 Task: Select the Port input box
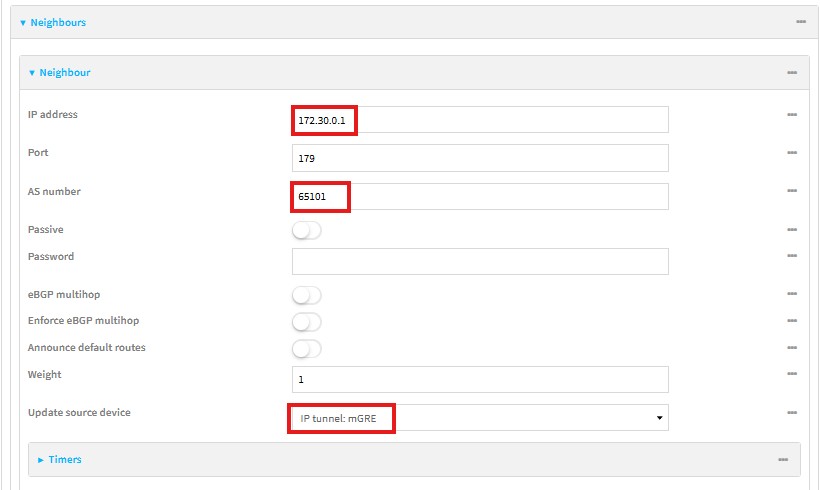(479, 158)
